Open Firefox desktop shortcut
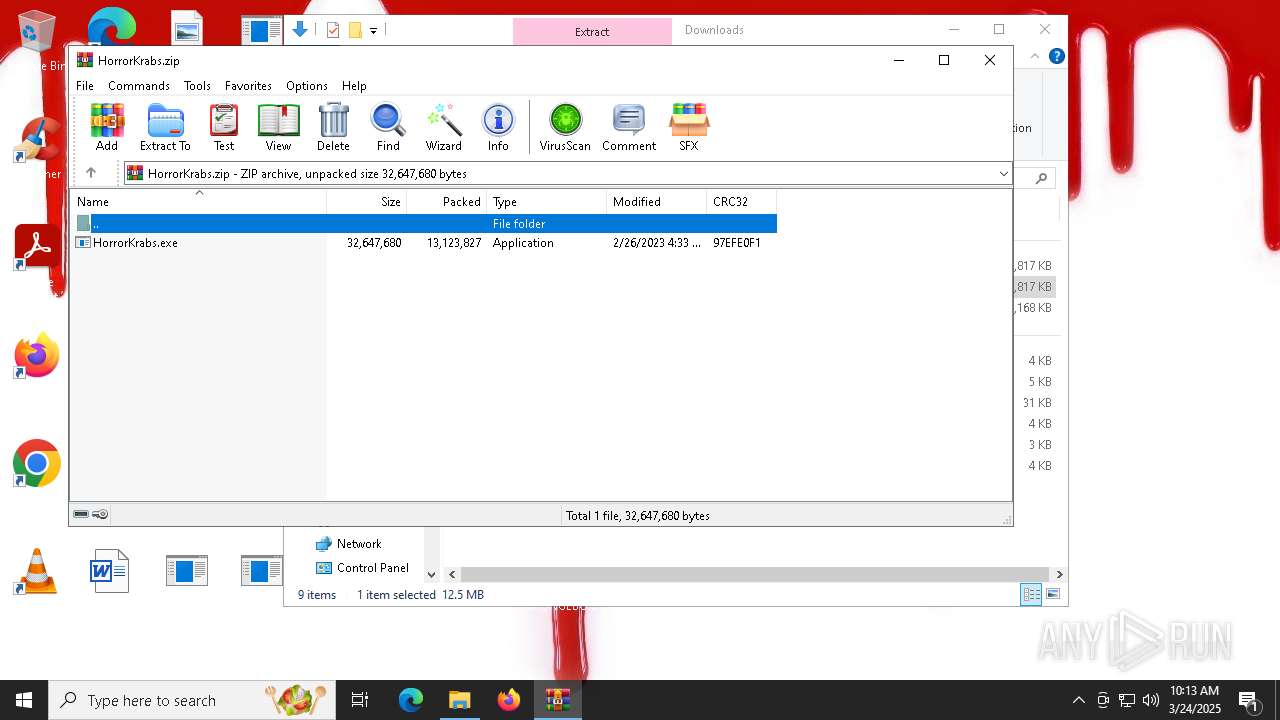Screen dimensions: 1280x720 click(37, 356)
